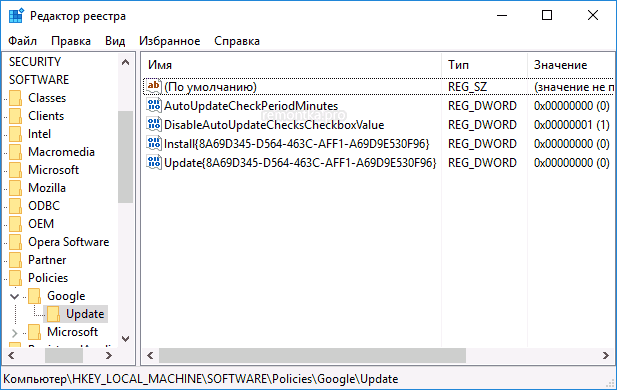
Task: Click the selected Update folder icon
Action: point(54,314)
